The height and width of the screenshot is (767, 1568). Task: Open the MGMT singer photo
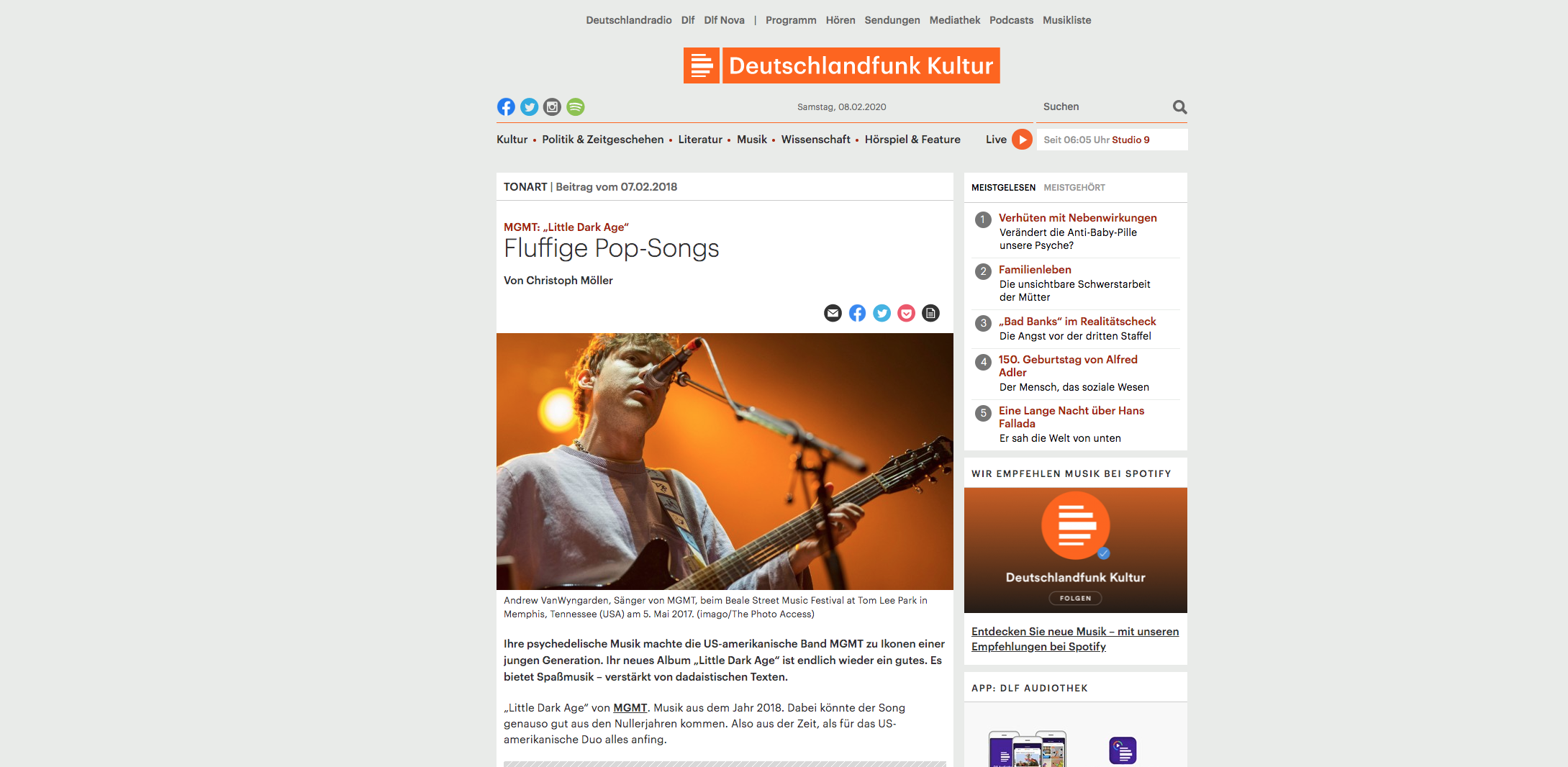[x=725, y=461]
